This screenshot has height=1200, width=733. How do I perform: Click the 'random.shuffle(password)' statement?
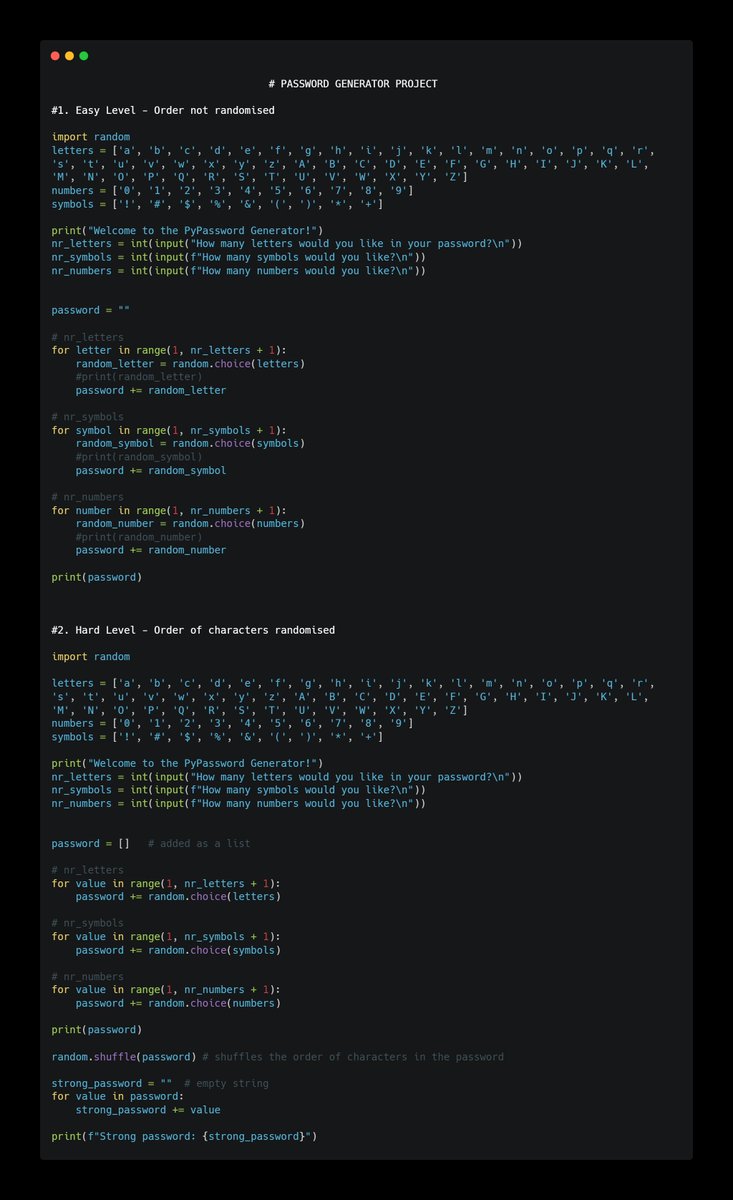coord(124,1057)
